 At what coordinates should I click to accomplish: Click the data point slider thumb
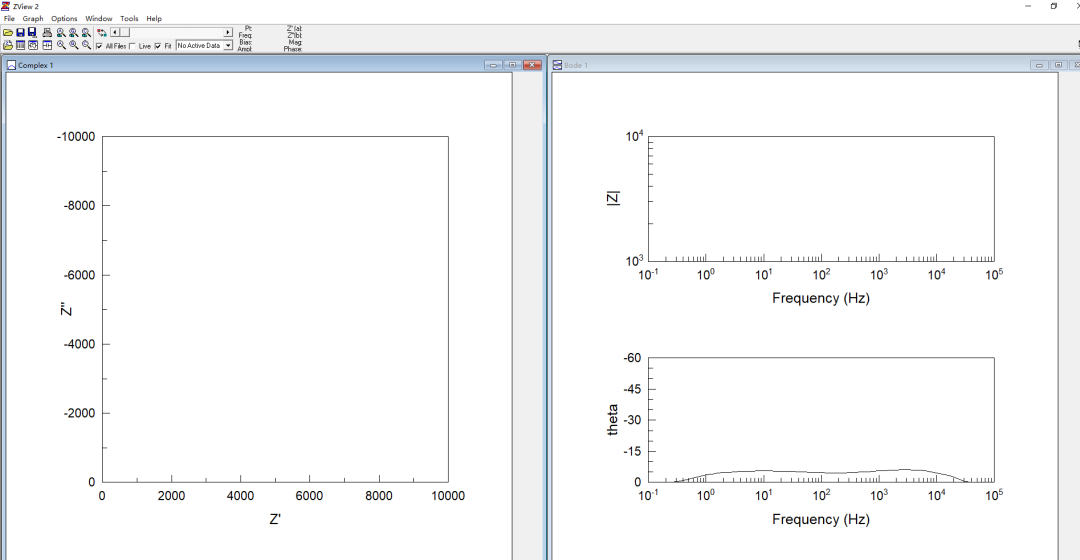[x=124, y=33]
